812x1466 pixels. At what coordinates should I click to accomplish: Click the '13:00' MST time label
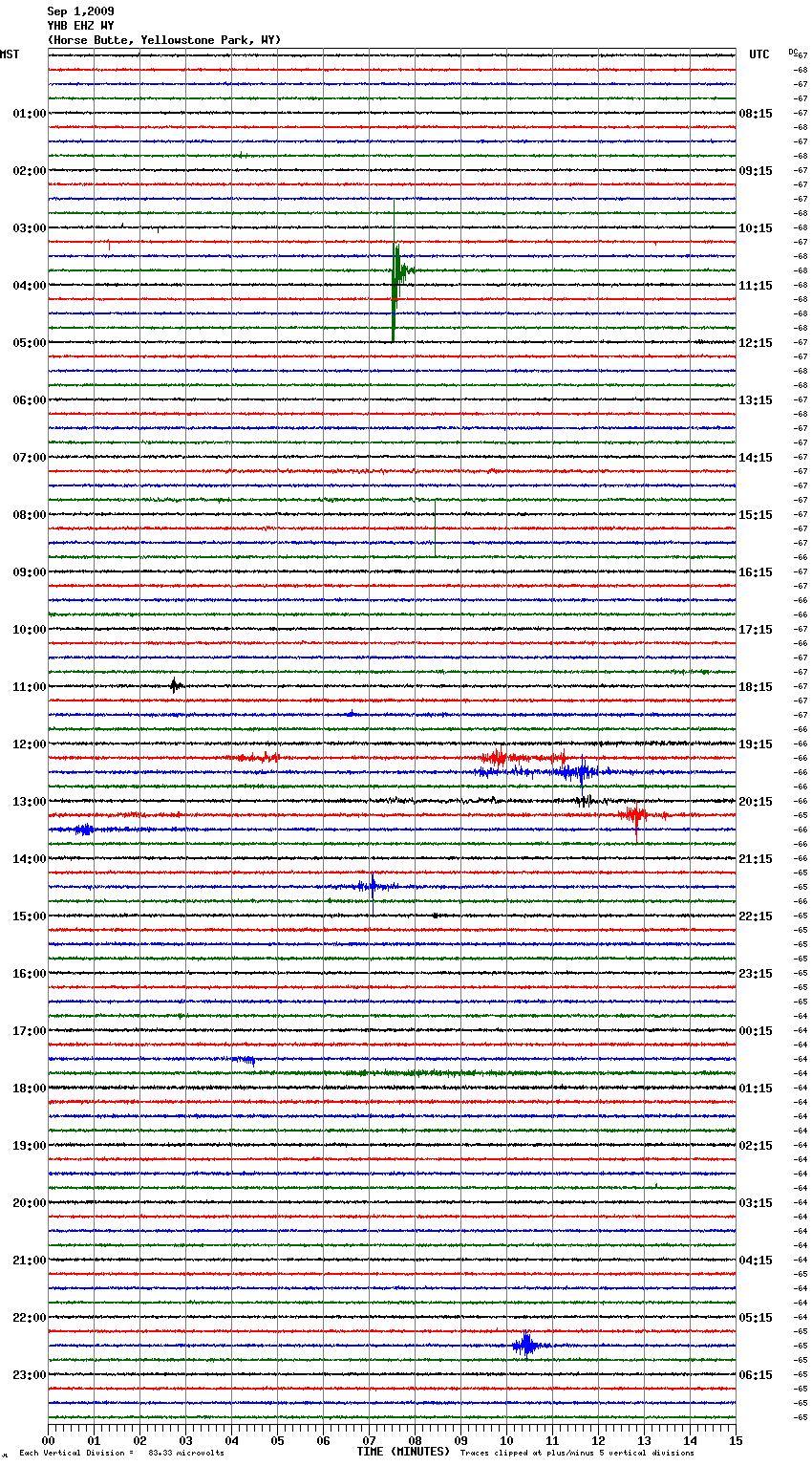click(30, 802)
